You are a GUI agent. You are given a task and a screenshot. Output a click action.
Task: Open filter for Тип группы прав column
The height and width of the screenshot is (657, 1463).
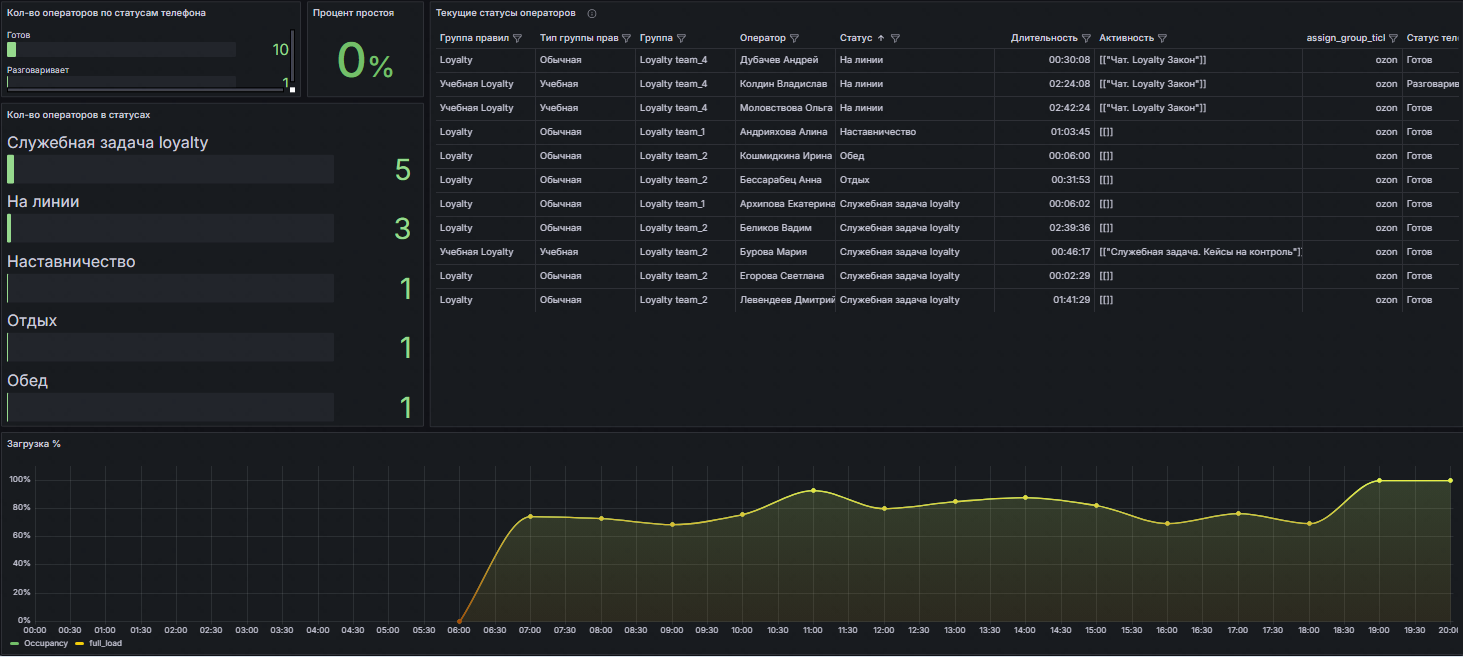click(x=626, y=38)
